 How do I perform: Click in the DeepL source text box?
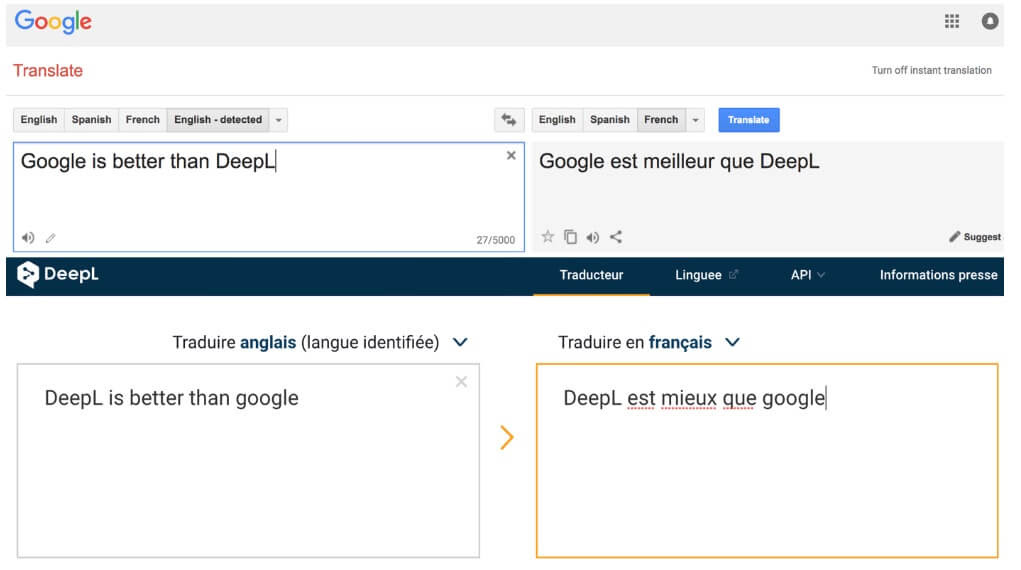(248, 461)
